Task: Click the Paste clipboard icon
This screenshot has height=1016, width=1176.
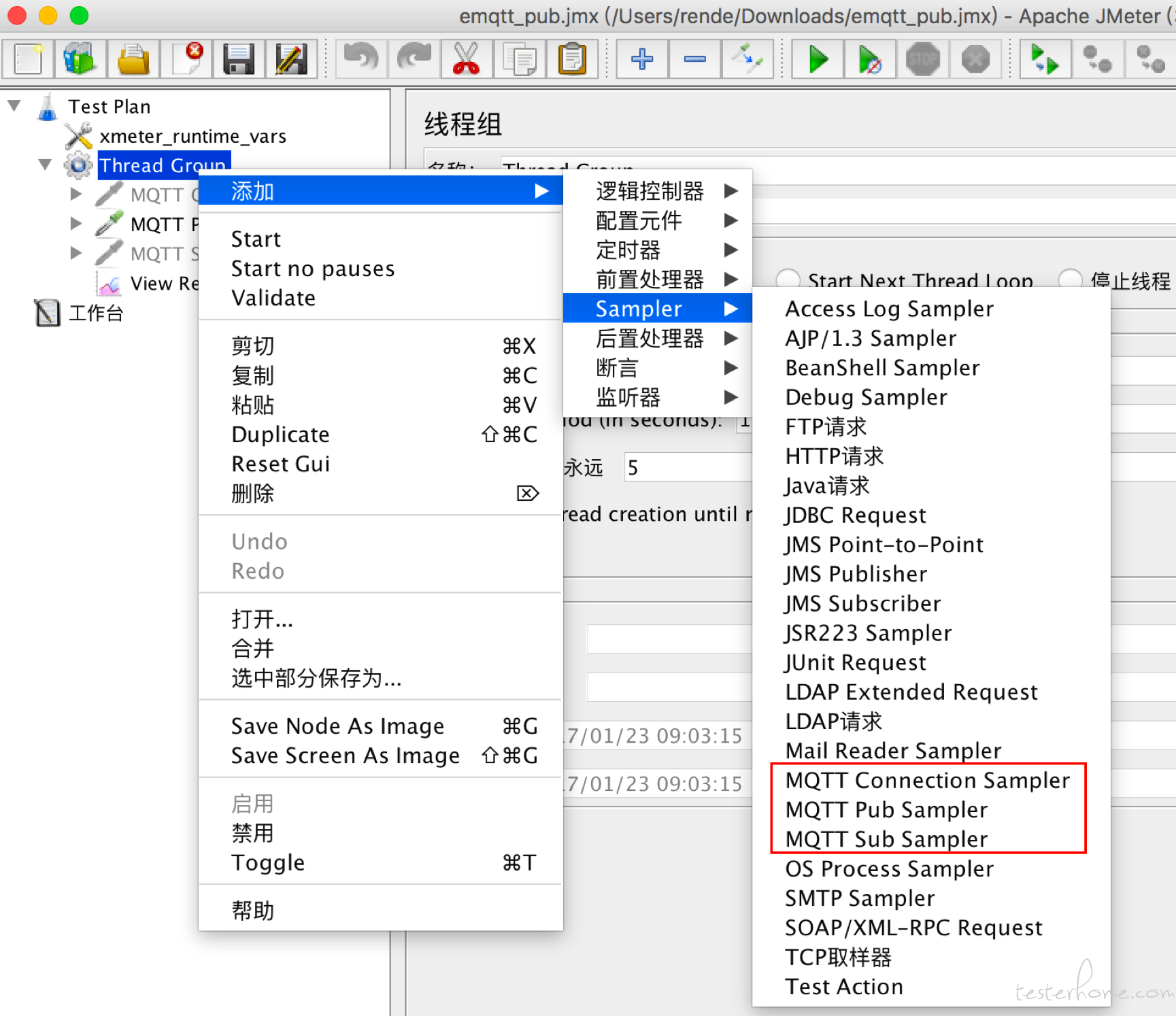Action: click(573, 59)
